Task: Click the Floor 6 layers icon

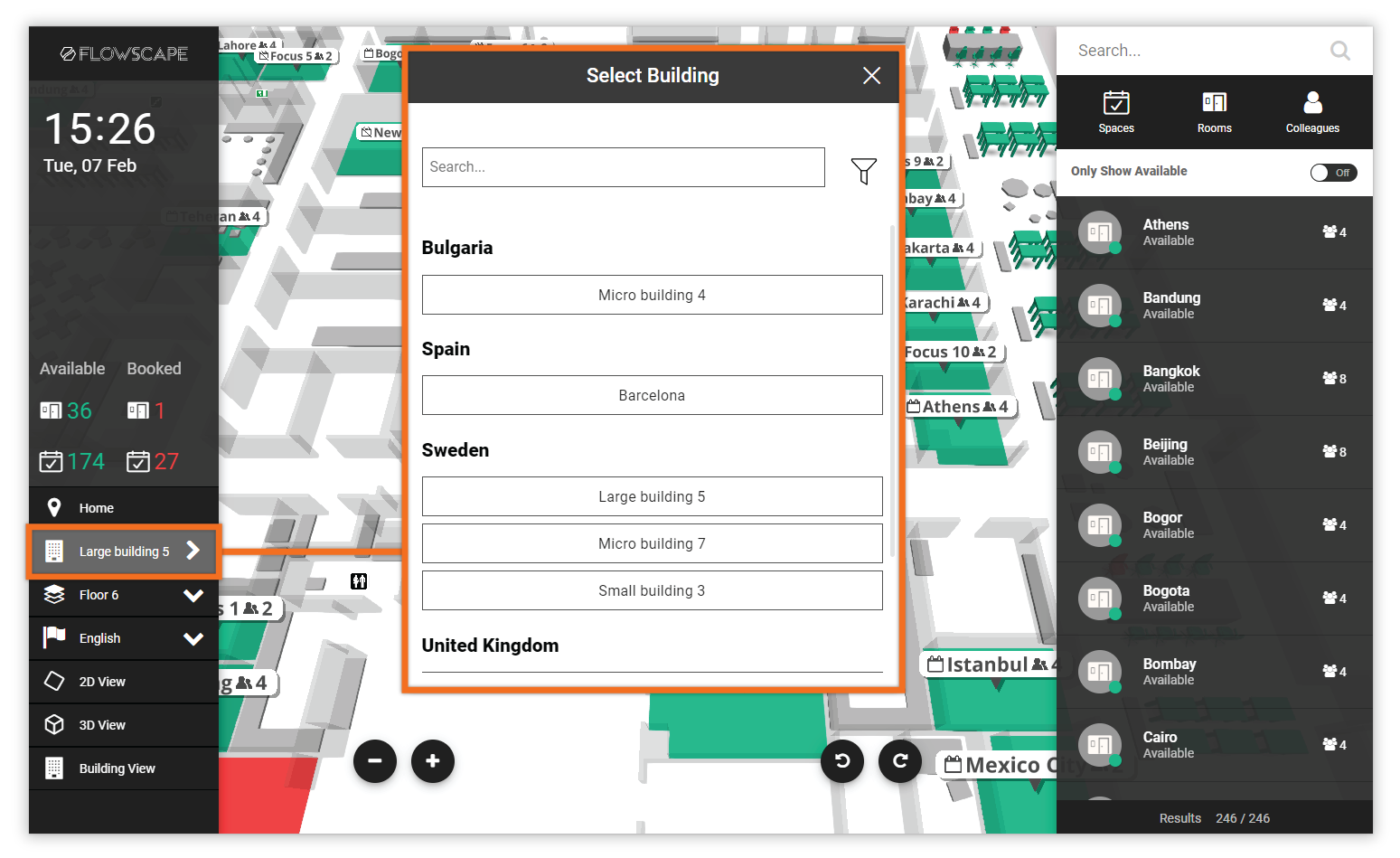Action: [x=54, y=595]
